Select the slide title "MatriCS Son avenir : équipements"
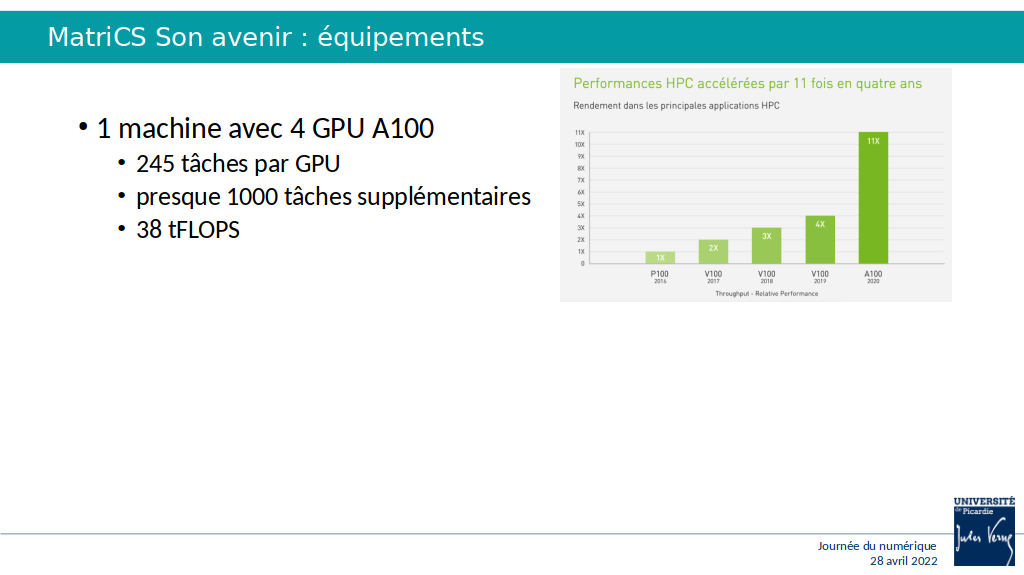 pyautogui.click(x=266, y=37)
